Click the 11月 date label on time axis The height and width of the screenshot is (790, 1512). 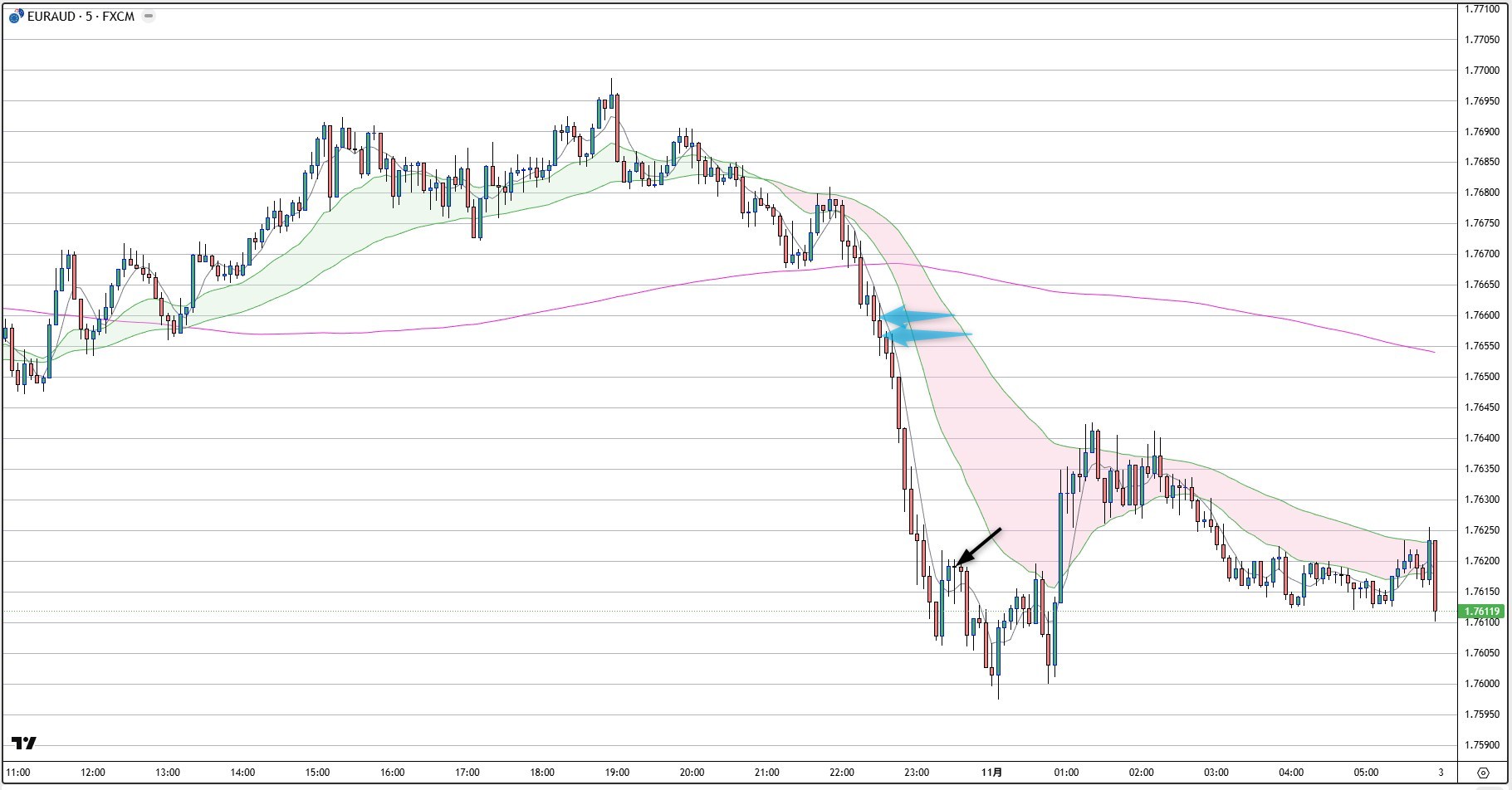pos(991,773)
